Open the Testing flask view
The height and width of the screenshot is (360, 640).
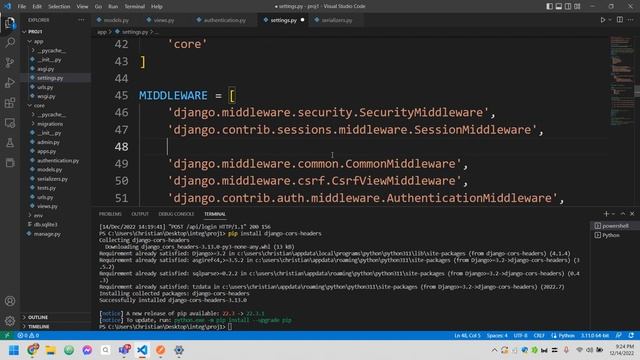[10, 143]
